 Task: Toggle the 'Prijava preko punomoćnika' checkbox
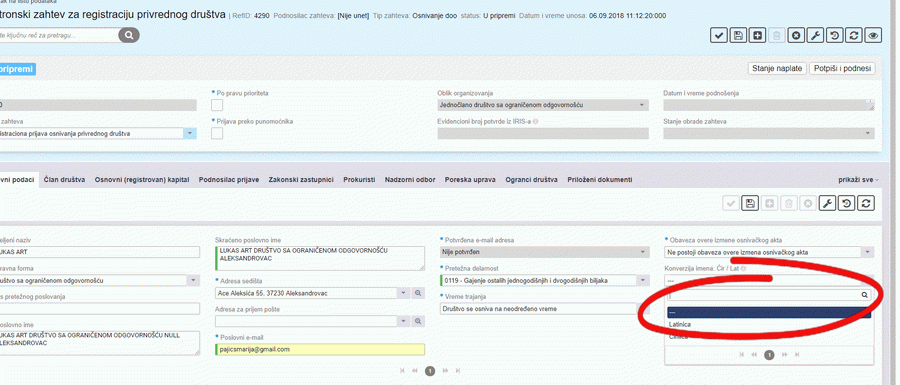217,133
